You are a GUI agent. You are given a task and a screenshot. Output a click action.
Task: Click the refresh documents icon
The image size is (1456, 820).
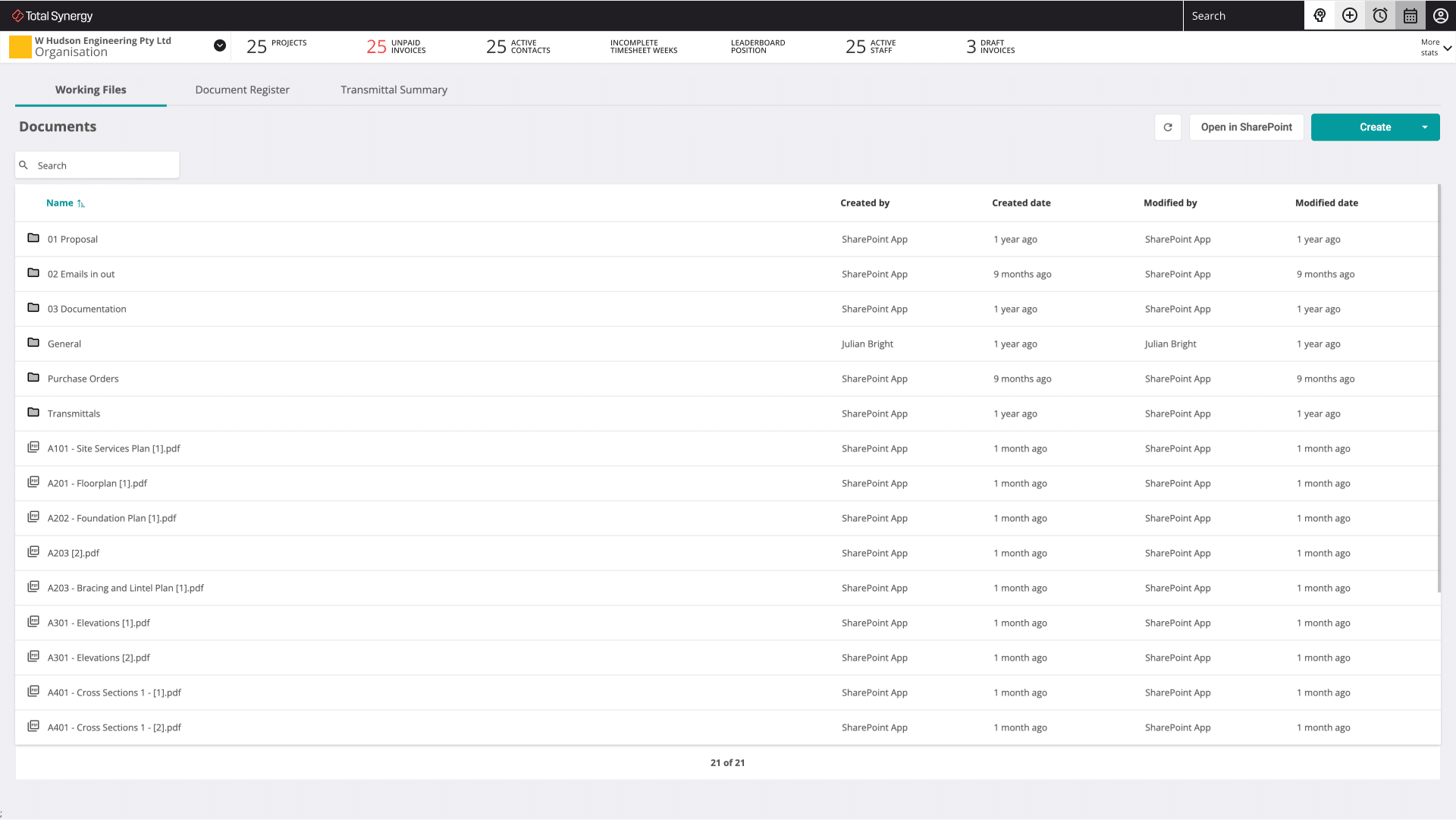(1168, 127)
